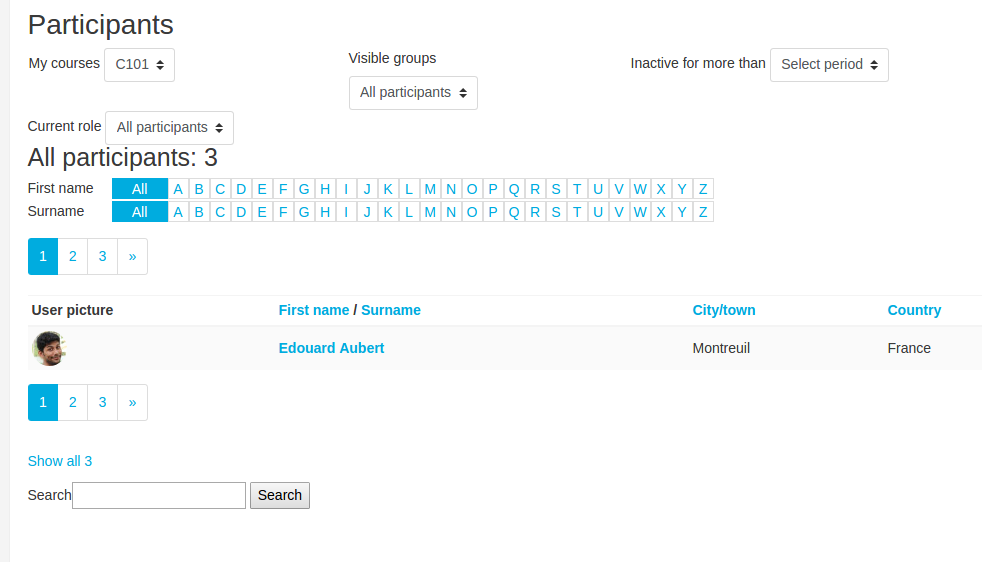Image resolution: width=982 pixels, height=562 pixels.
Task: Click the next page arrow in bottom pagination
Action: coord(133,402)
